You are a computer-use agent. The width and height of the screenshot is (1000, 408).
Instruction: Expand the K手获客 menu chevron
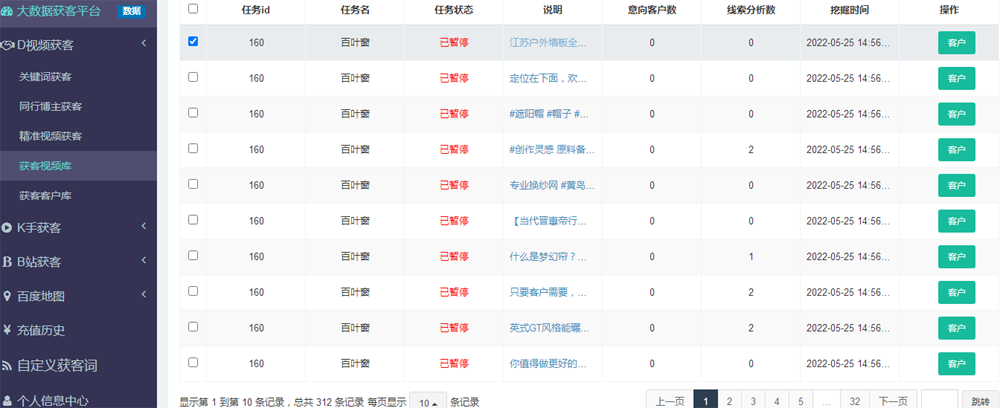coord(144,228)
